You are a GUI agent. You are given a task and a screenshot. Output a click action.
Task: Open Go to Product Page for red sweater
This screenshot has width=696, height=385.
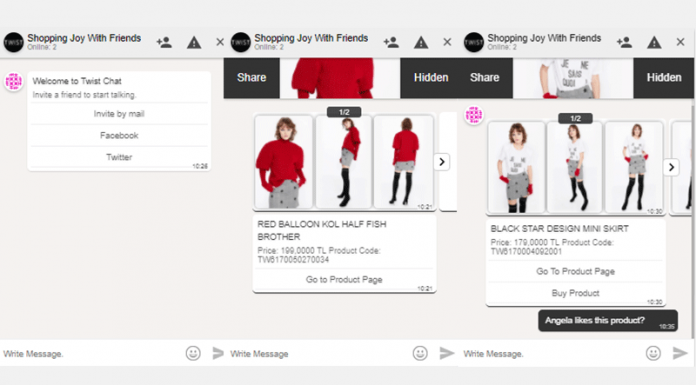click(344, 280)
